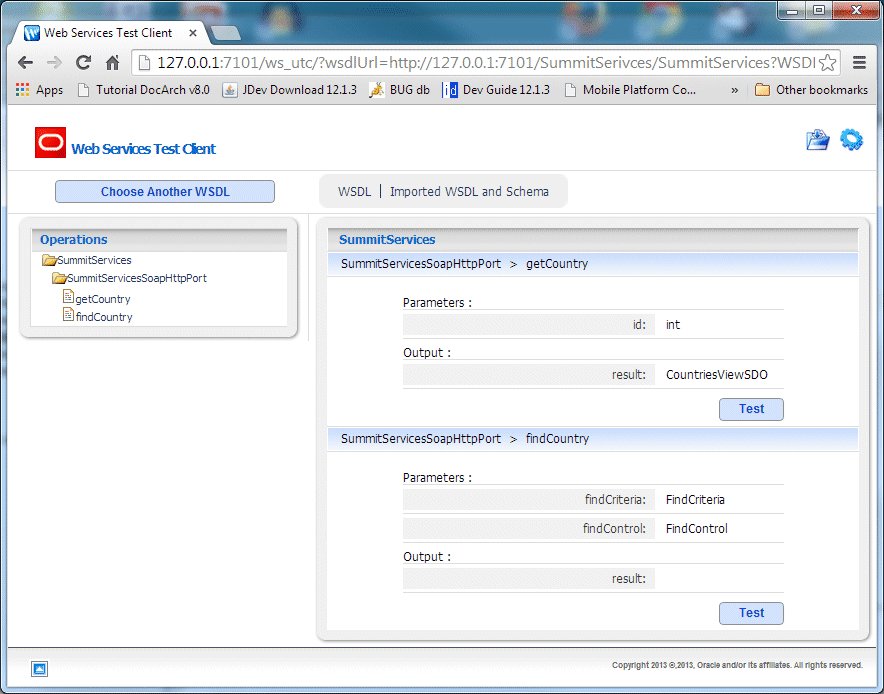The image size is (884, 694).
Task: Switch to the WSDL tab
Action: click(355, 192)
